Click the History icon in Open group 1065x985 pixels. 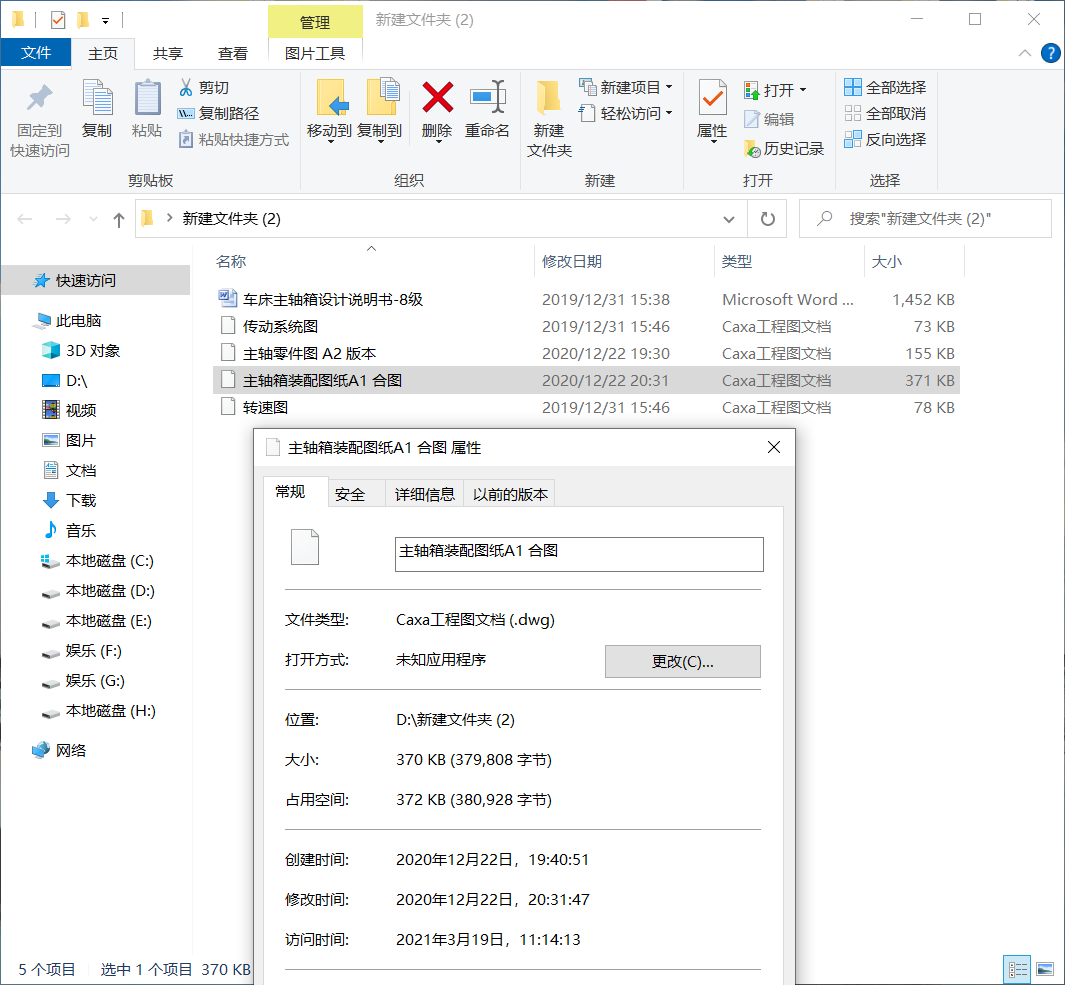pos(753,149)
